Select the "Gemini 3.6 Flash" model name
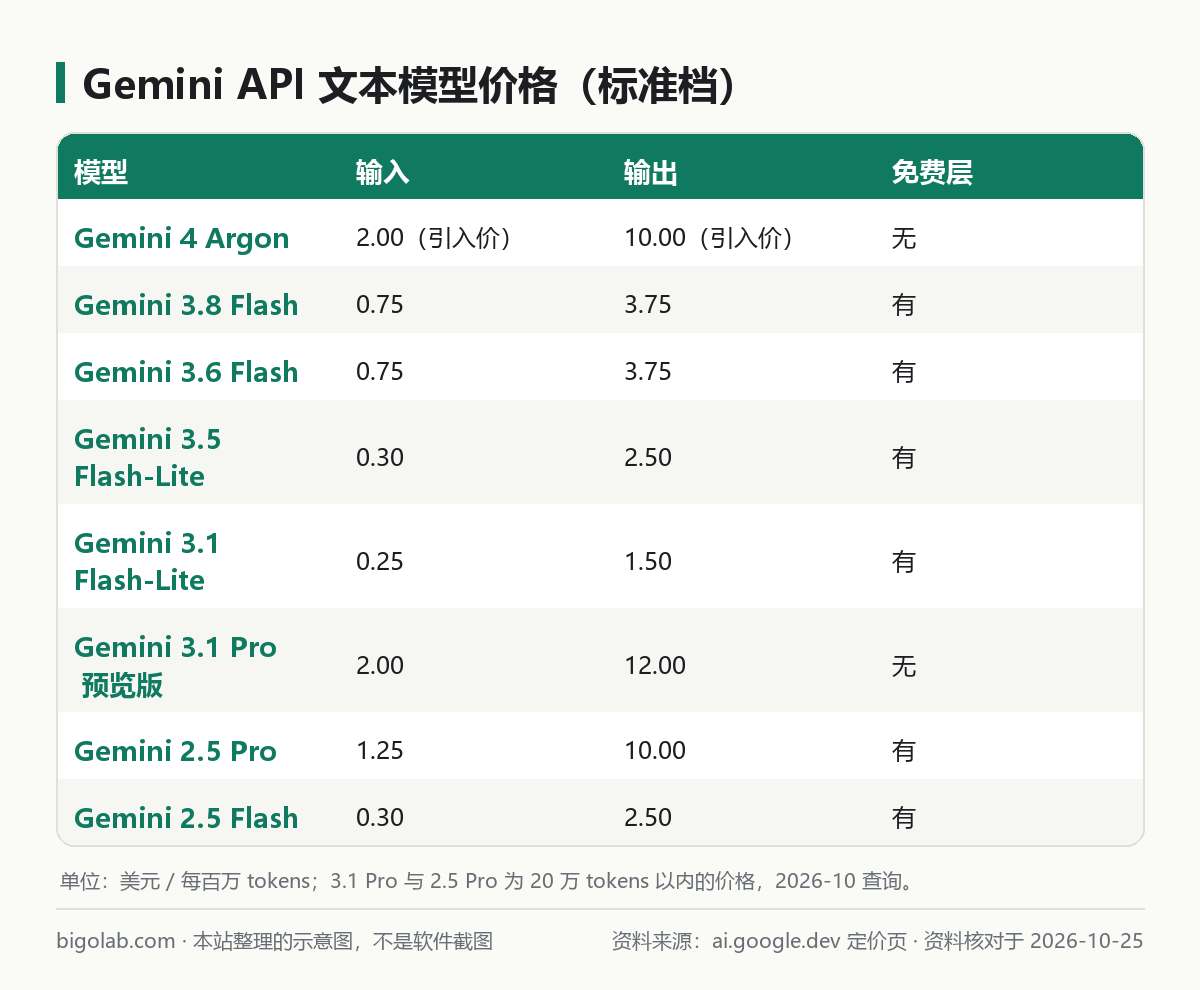The height and width of the screenshot is (990, 1200). (x=186, y=372)
